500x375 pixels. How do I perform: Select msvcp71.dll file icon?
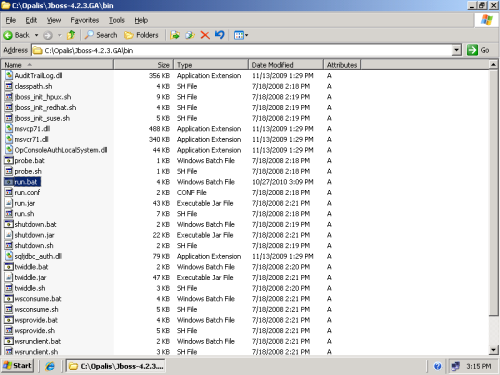click(9, 129)
